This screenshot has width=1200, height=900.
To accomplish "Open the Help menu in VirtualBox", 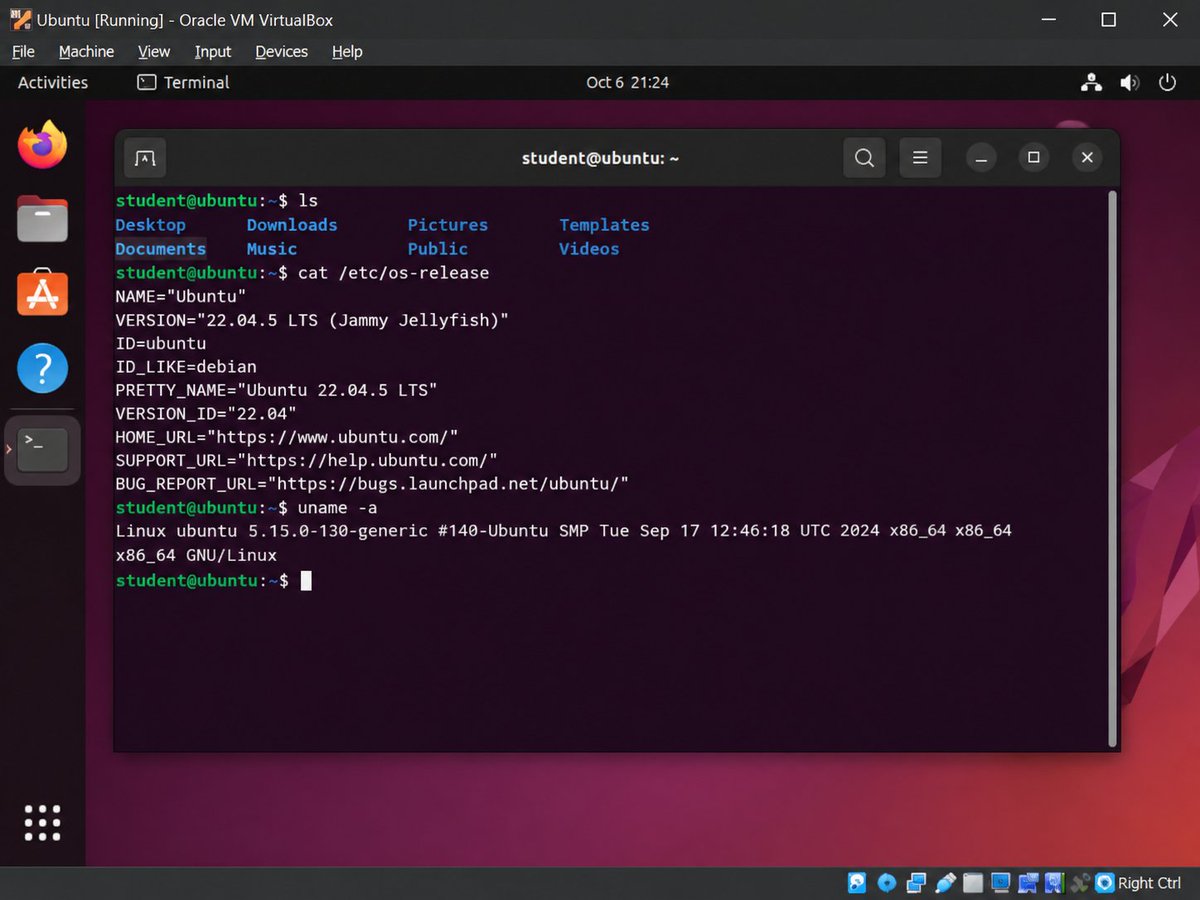I will pyautogui.click(x=347, y=51).
